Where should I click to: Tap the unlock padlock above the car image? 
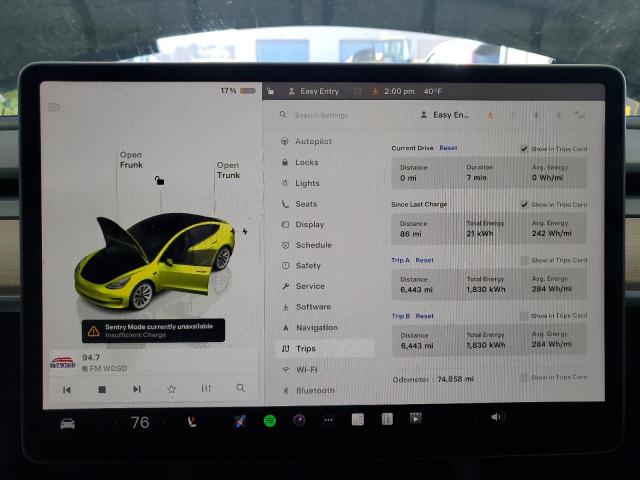coord(159,180)
